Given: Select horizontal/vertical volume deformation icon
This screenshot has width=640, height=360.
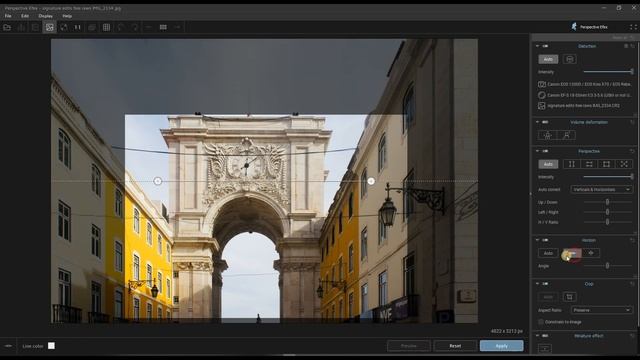Looking at the screenshot, I should click(548, 135).
